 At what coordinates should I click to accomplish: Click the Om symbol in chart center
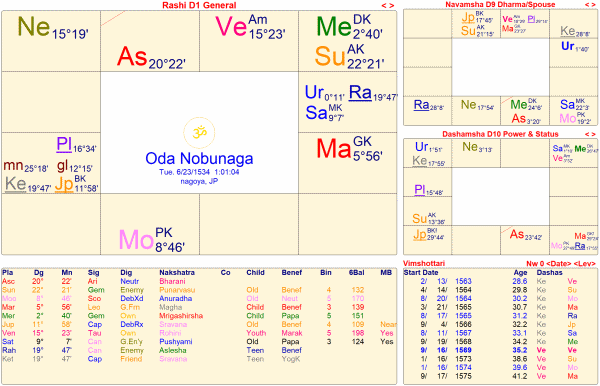coord(199,133)
